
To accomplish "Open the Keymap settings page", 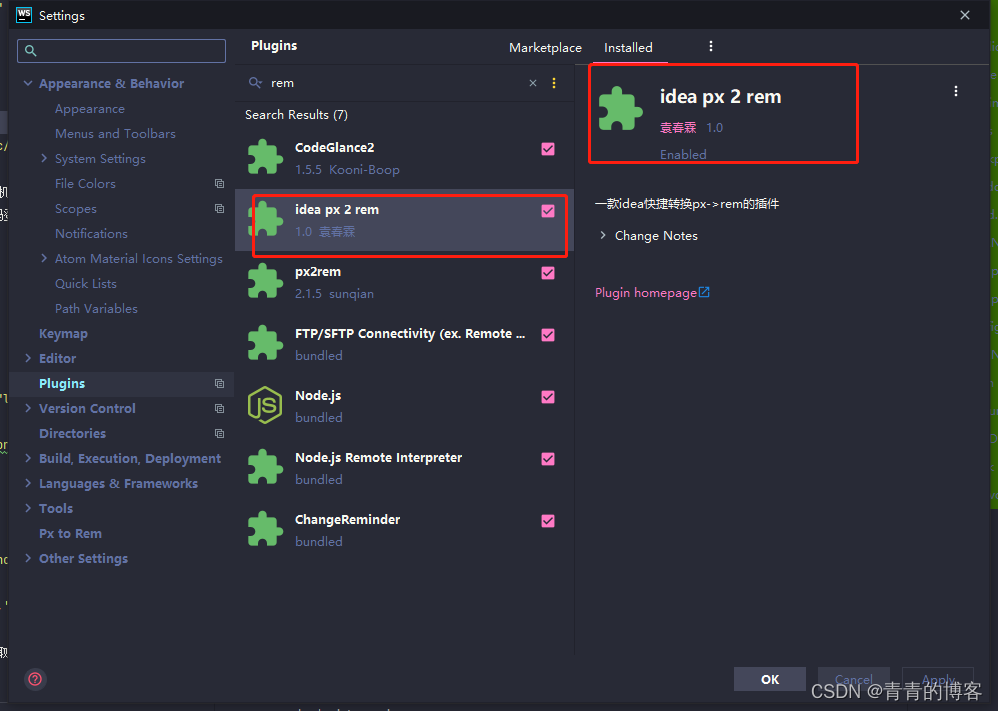I will [x=63, y=334].
